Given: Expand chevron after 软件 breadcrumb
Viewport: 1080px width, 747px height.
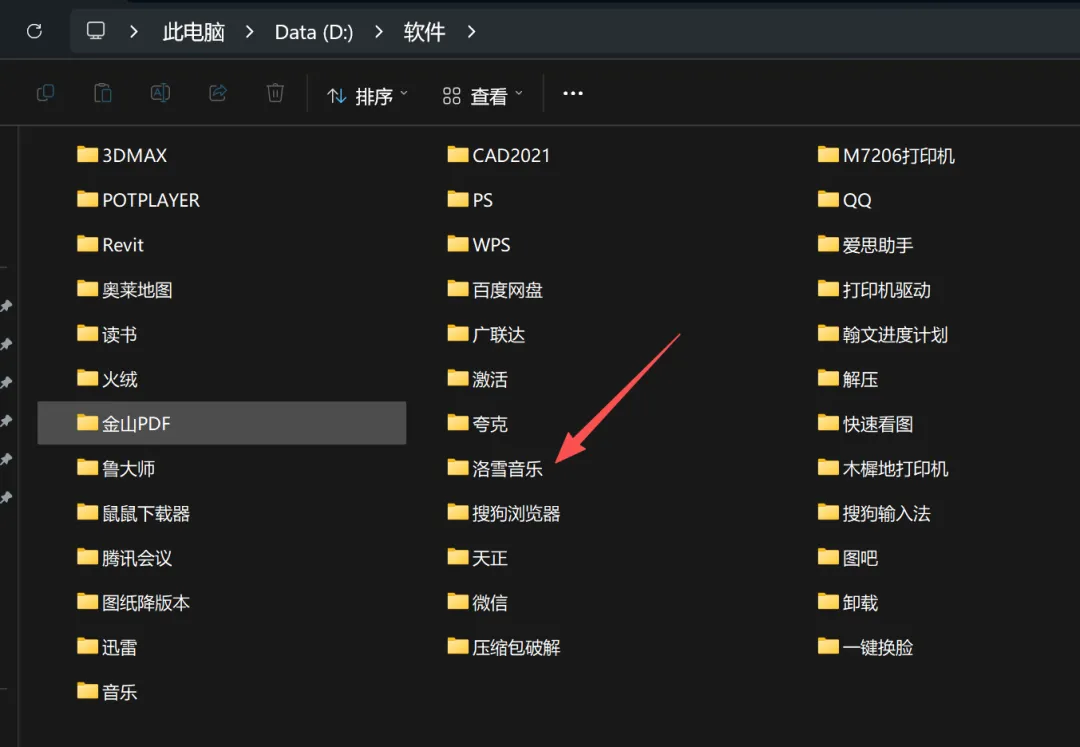Looking at the screenshot, I should tap(471, 32).
